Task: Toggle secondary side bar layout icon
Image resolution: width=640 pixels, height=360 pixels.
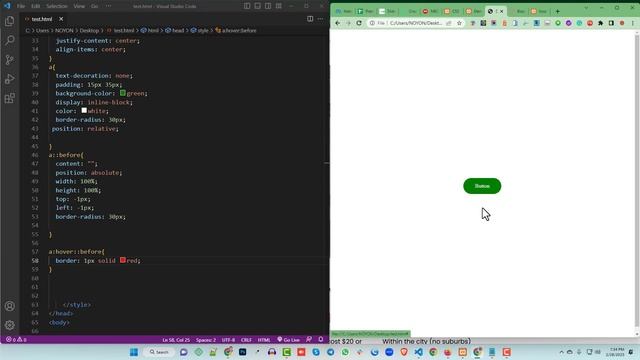Action: (268, 6)
